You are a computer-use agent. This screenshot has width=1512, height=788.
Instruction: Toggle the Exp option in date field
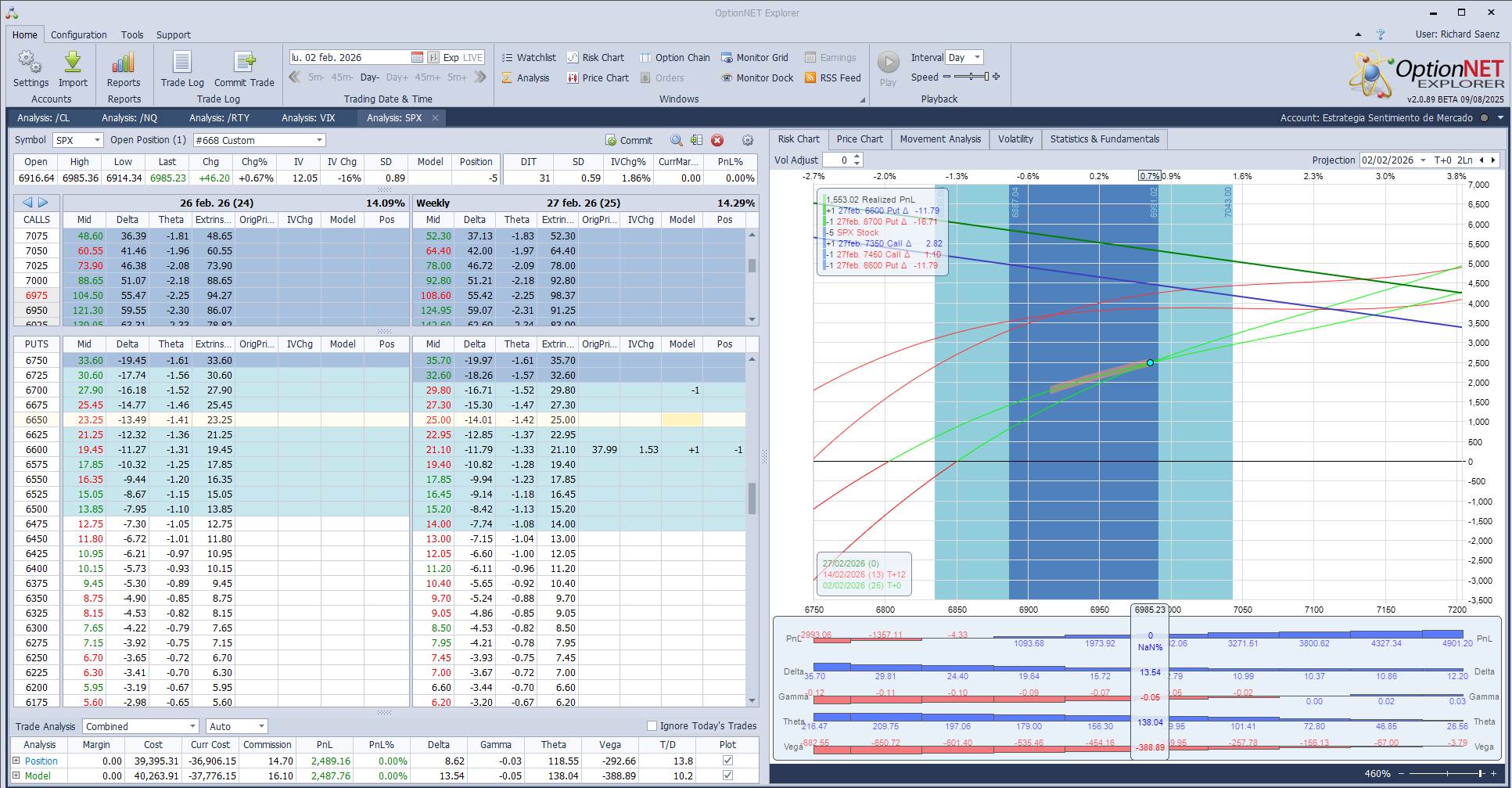click(x=451, y=57)
